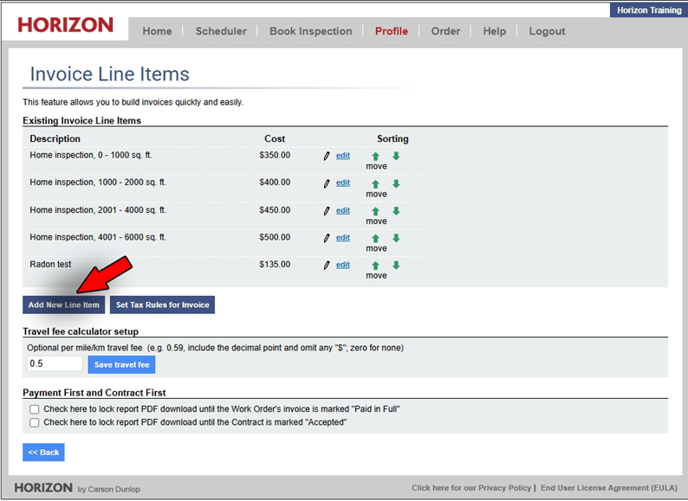Open the Order menu item
The width and height of the screenshot is (688, 501).
(445, 31)
